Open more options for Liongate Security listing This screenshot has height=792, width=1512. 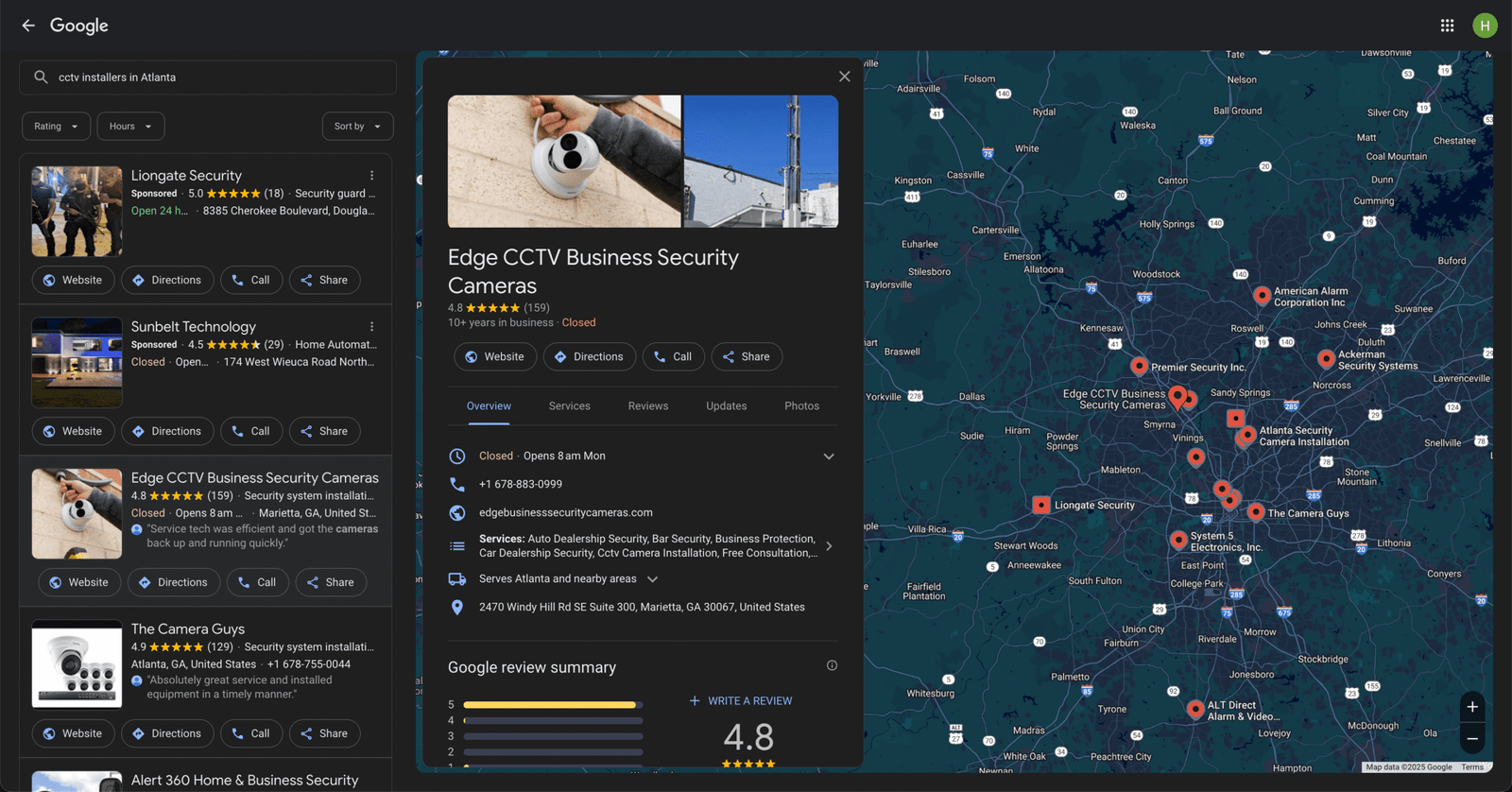point(371,176)
